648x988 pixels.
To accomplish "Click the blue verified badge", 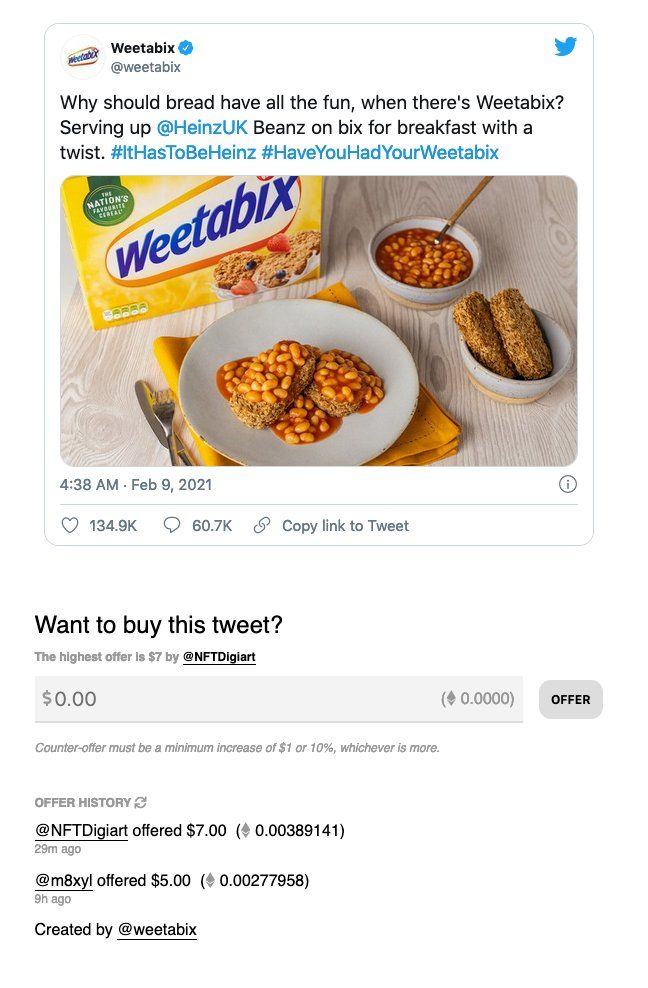I will 186,48.
